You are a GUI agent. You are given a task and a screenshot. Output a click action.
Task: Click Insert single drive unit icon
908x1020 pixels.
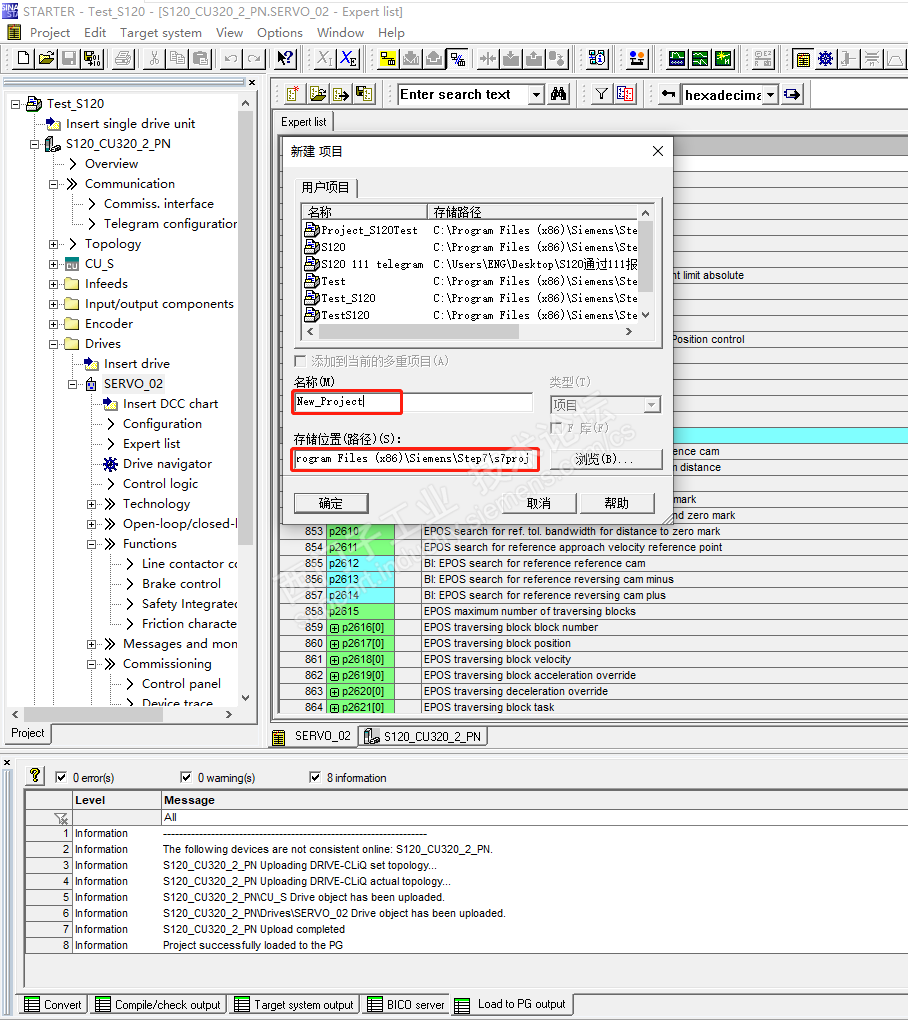click(x=53, y=124)
